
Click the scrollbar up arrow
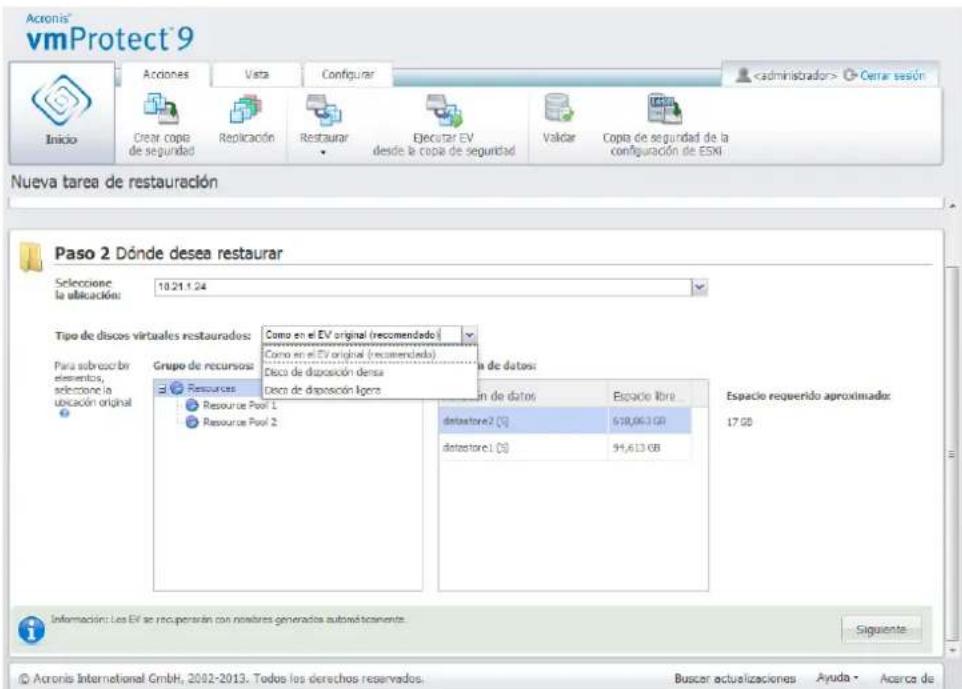pyautogui.click(x=952, y=206)
